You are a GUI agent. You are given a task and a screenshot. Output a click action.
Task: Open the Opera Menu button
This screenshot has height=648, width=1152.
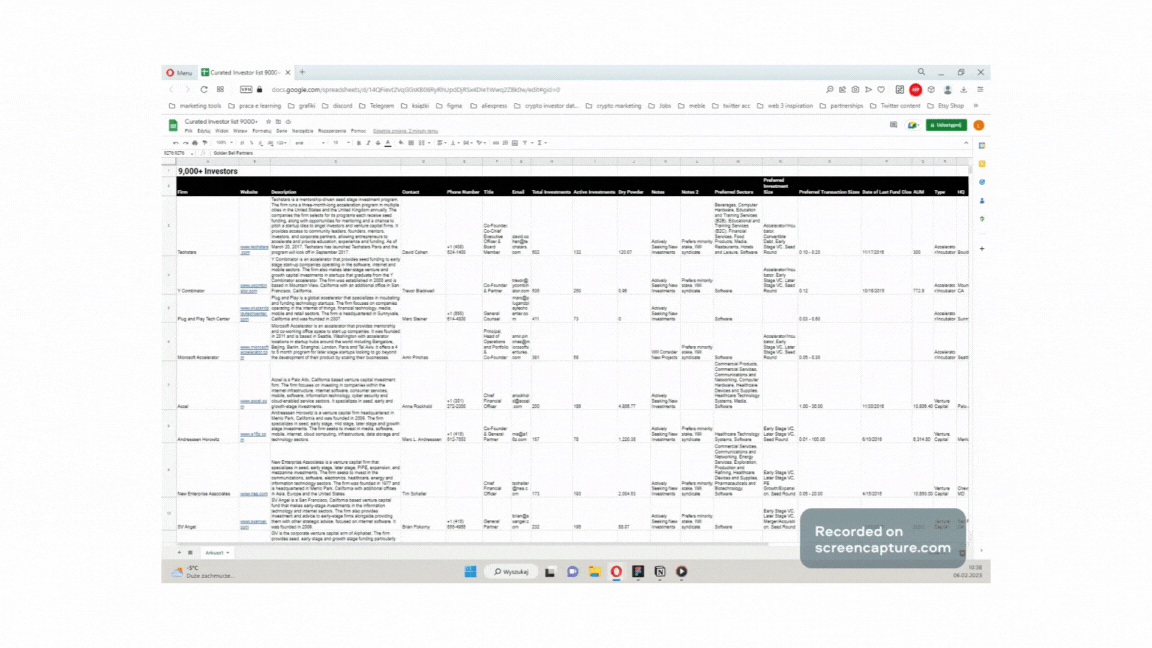tap(179, 73)
